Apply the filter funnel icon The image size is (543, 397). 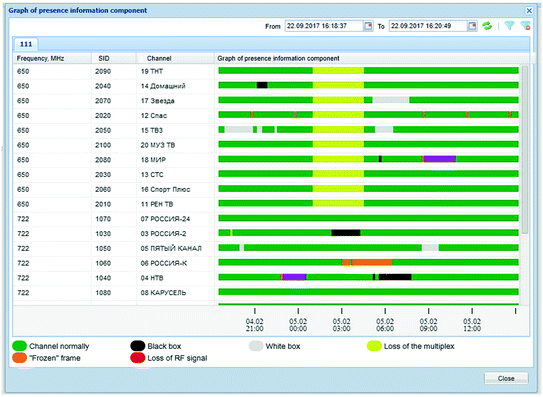pos(509,25)
